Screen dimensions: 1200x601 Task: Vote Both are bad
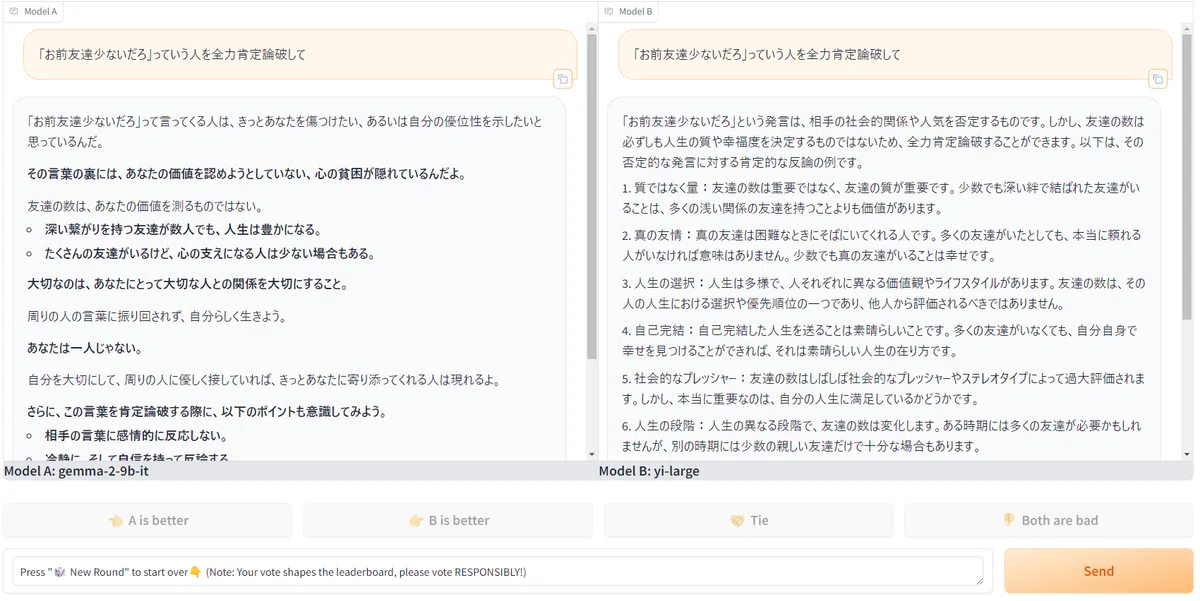[x=1049, y=520]
